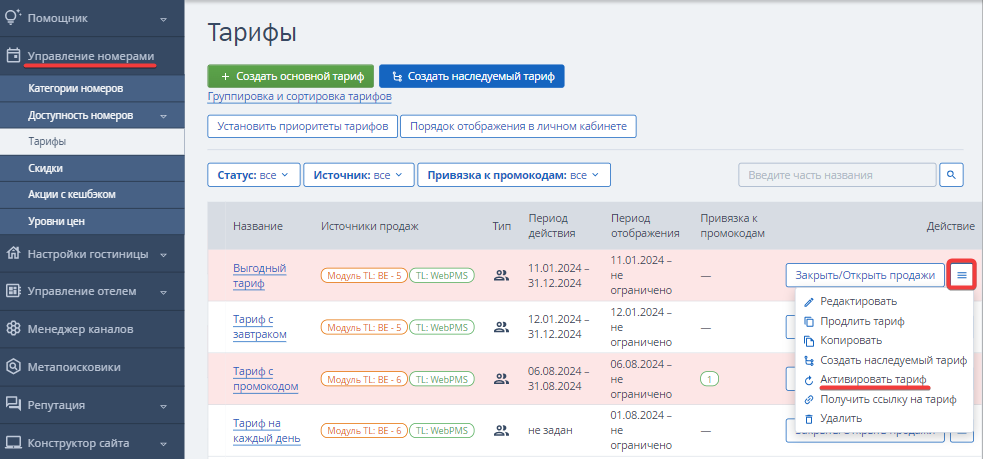
Task: Click the calendar icon beside Управление номерами
Action: click(x=13, y=56)
